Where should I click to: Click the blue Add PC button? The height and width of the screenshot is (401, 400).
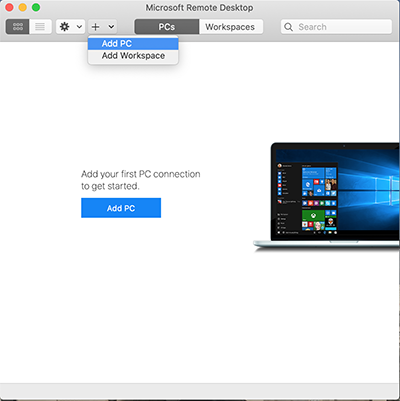(x=121, y=208)
